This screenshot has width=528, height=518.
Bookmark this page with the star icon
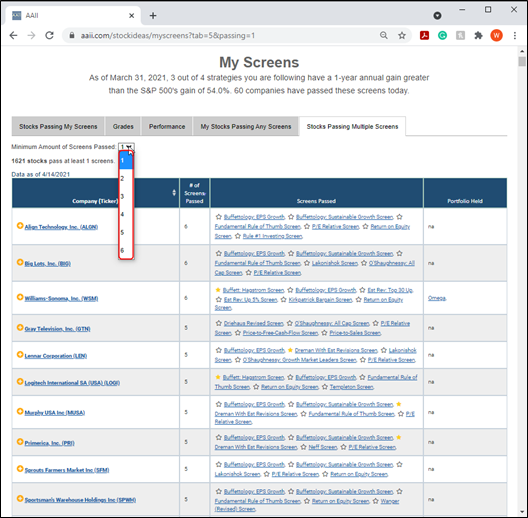(x=402, y=35)
